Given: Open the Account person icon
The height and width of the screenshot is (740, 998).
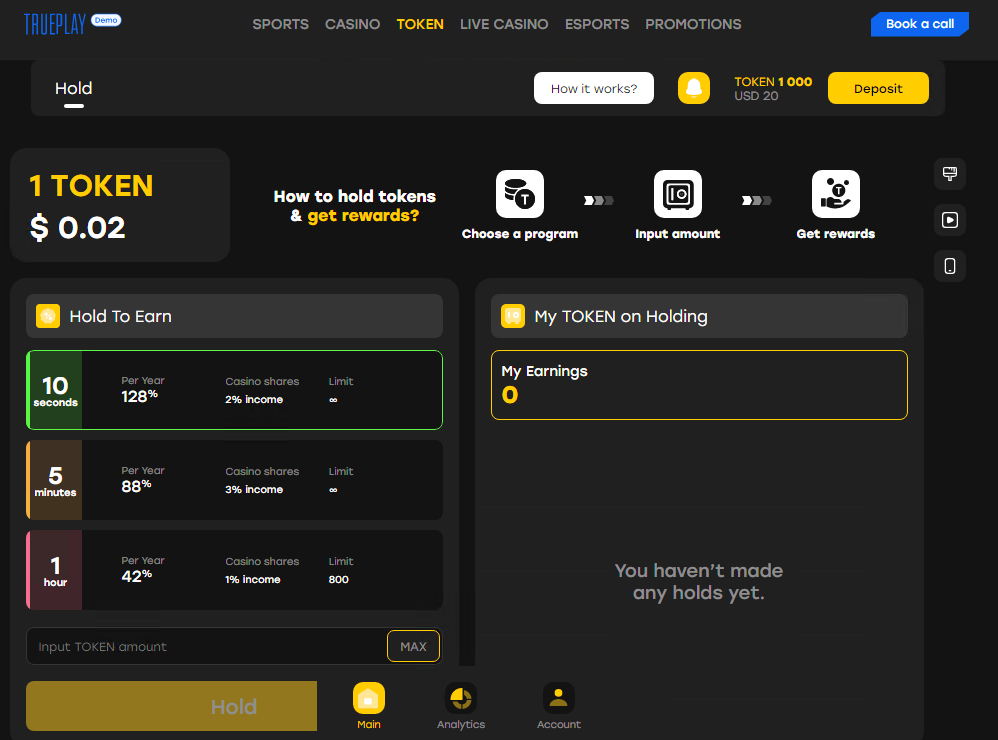Looking at the screenshot, I should [559, 699].
